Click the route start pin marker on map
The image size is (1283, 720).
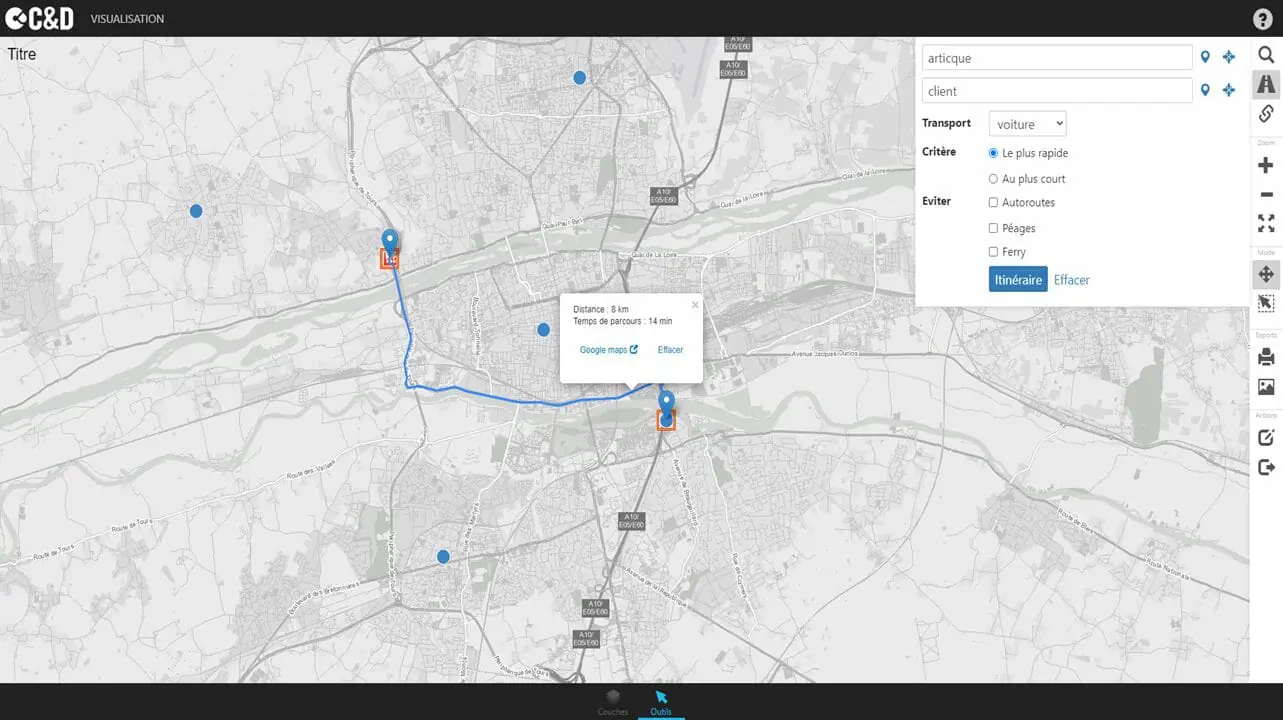390,242
